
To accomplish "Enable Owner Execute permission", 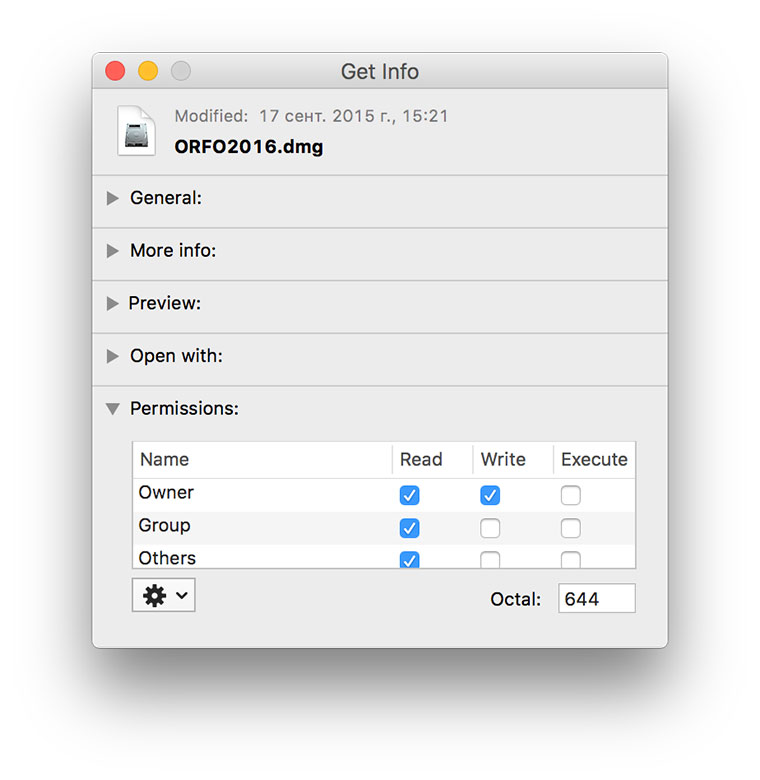I will (x=570, y=495).
